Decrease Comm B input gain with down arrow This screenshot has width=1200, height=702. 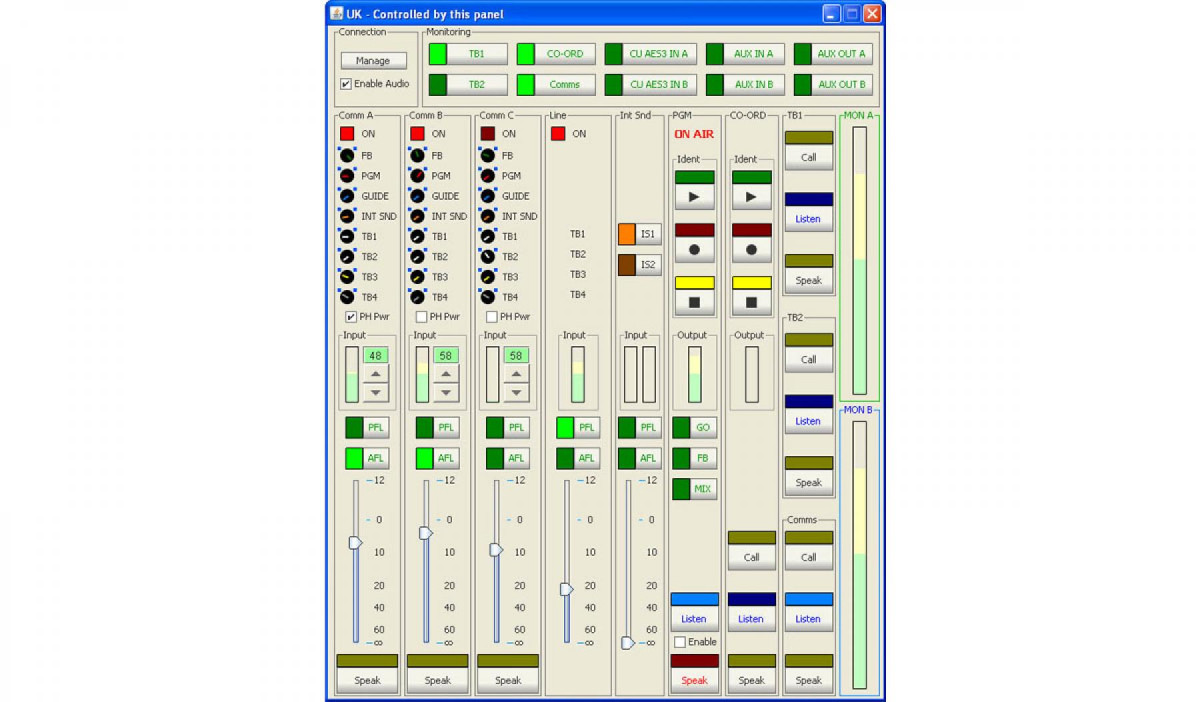pos(445,392)
